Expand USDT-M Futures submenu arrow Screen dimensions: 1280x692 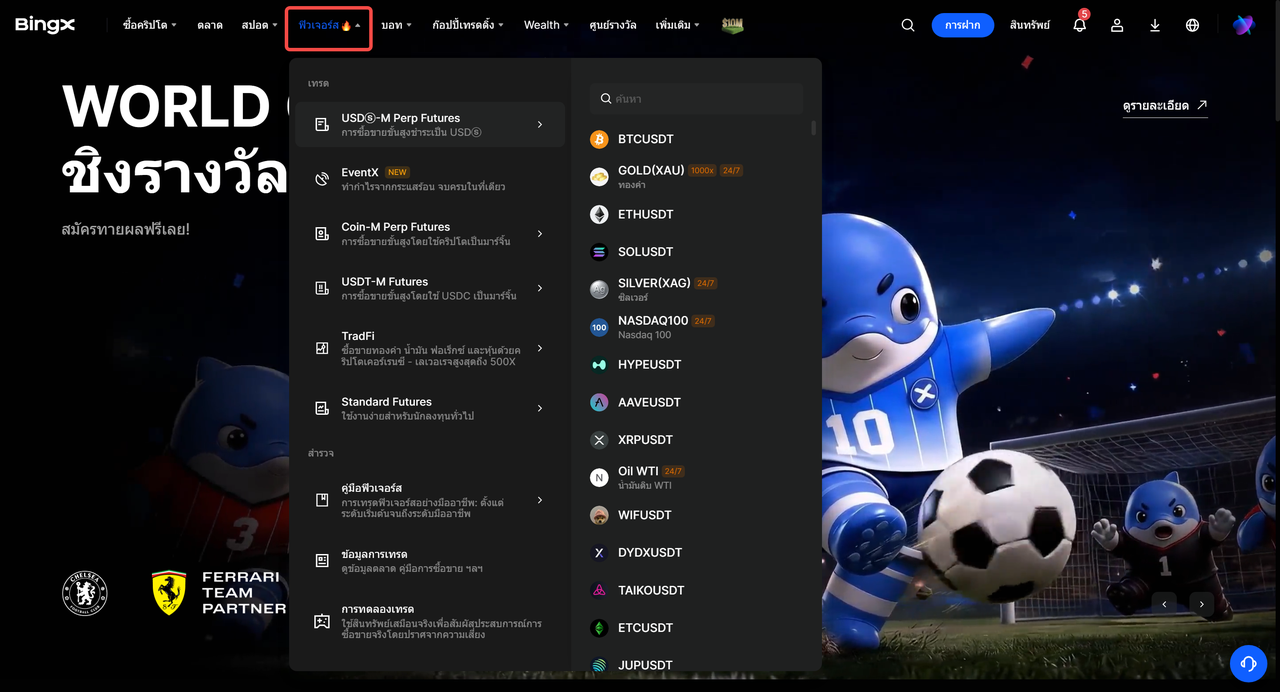540,288
